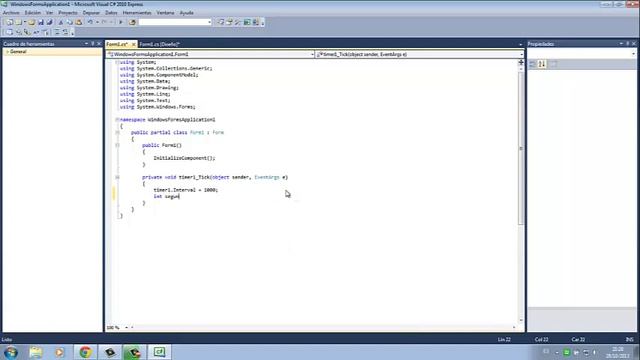Switch to the Form1.cs [Diseño] tab

point(159,44)
